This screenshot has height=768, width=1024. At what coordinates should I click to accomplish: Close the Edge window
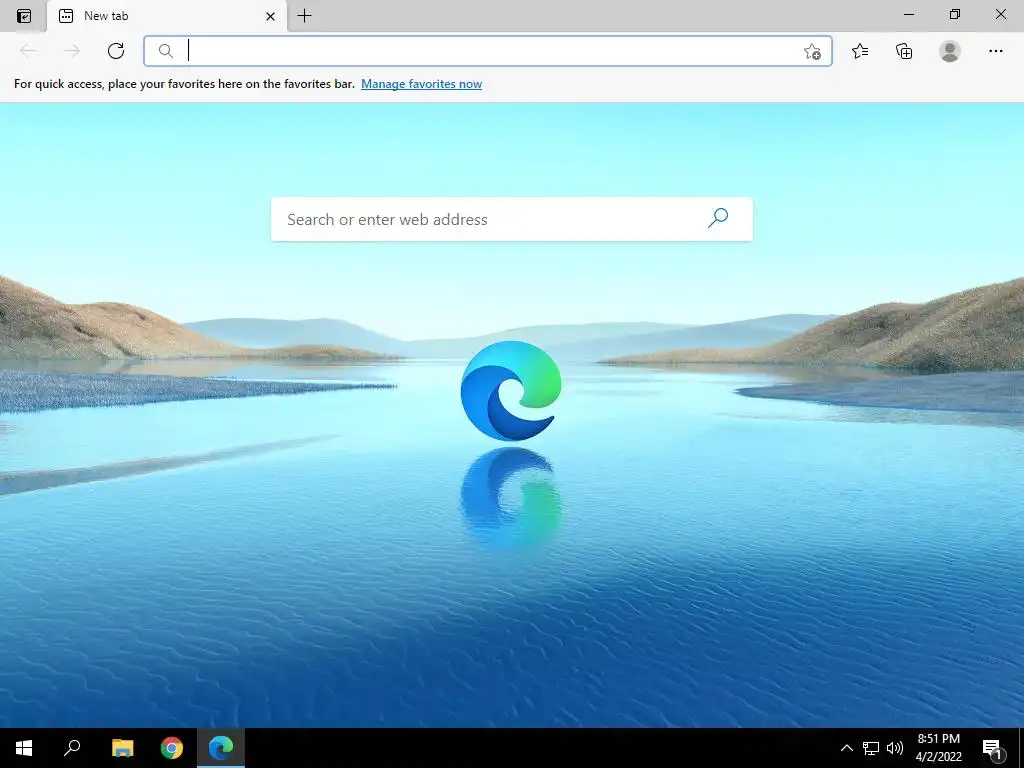[x=1000, y=14]
